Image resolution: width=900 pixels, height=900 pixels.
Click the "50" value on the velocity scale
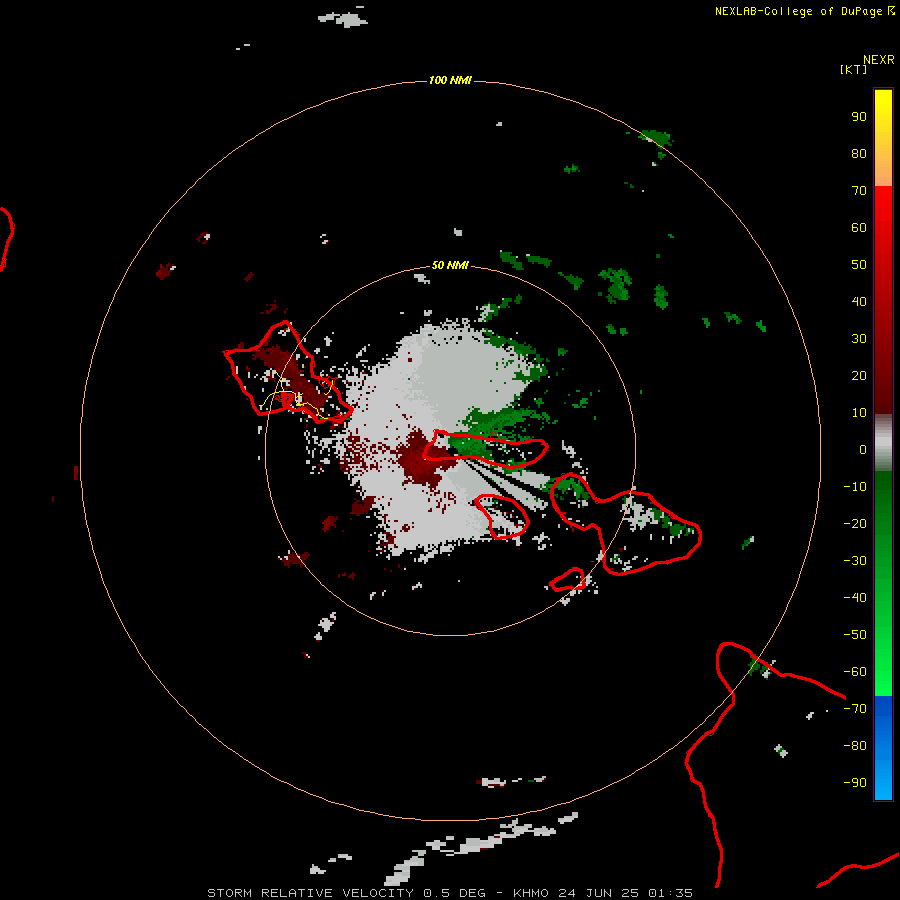pyautogui.click(x=859, y=265)
